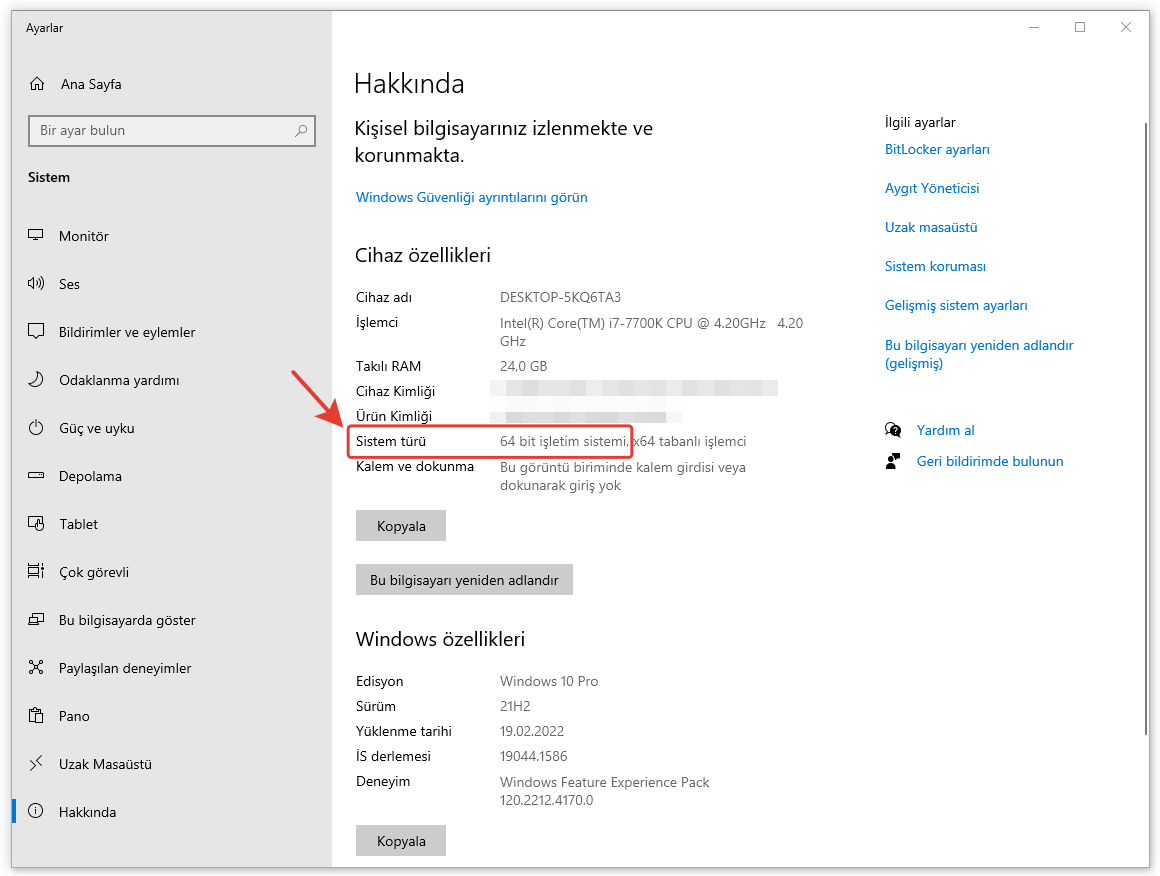Click the Depolama storage icon
1160x876 pixels.
[x=36, y=476]
